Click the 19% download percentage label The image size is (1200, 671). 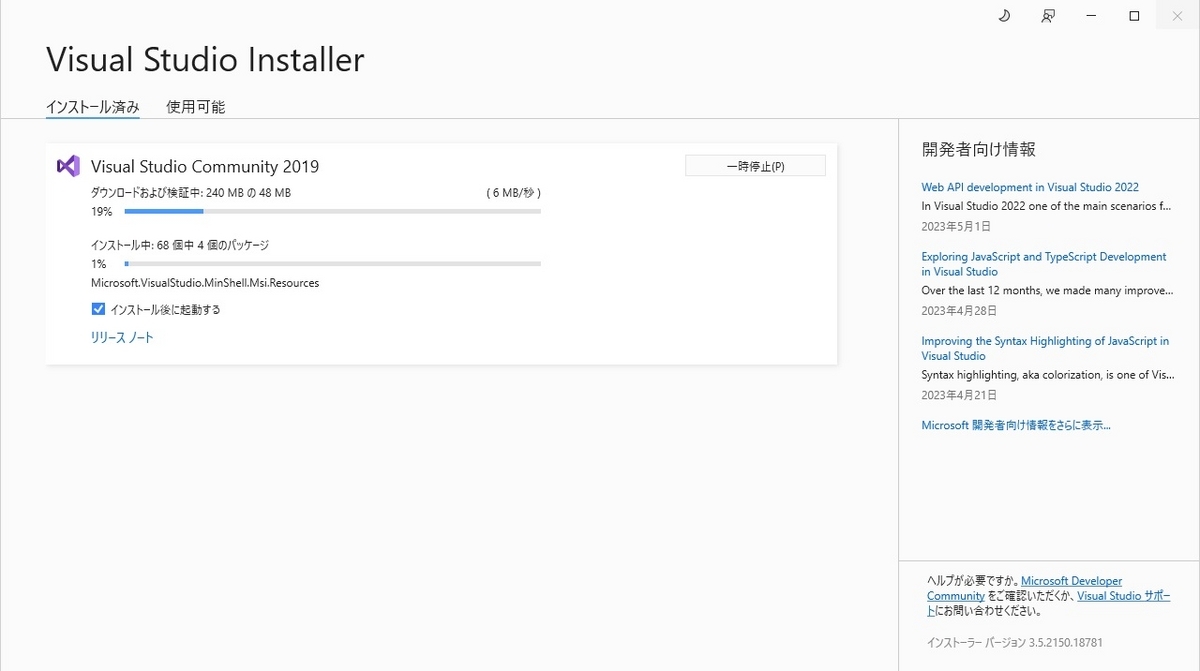[101, 212]
